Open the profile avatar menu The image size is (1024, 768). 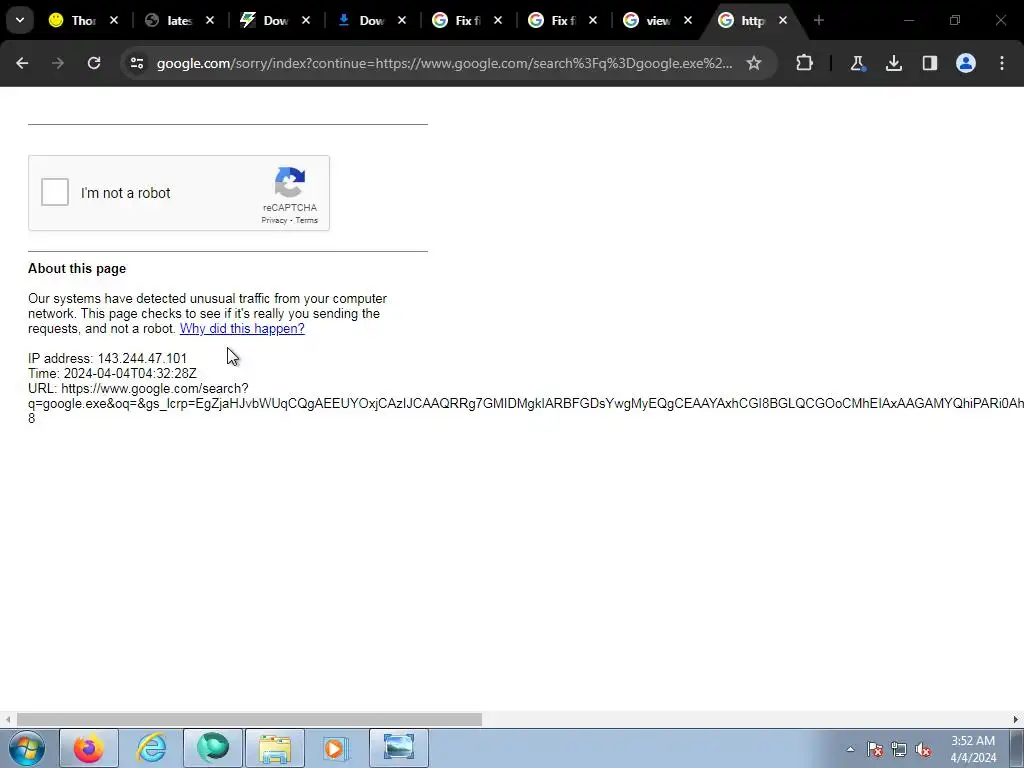coord(966,63)
